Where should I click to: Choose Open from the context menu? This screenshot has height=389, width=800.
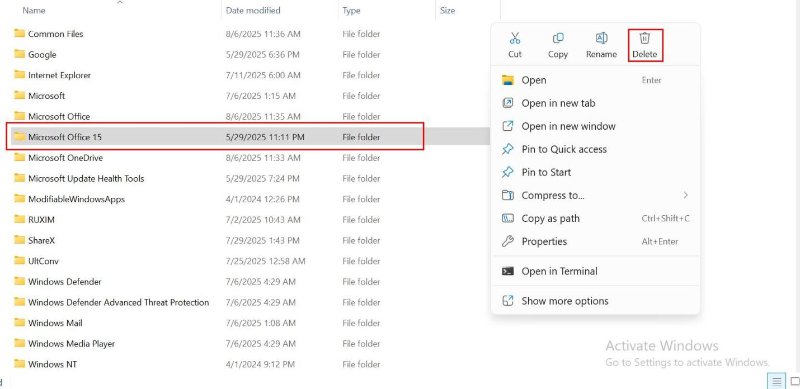pyautogui.click(x=595, y=80)
